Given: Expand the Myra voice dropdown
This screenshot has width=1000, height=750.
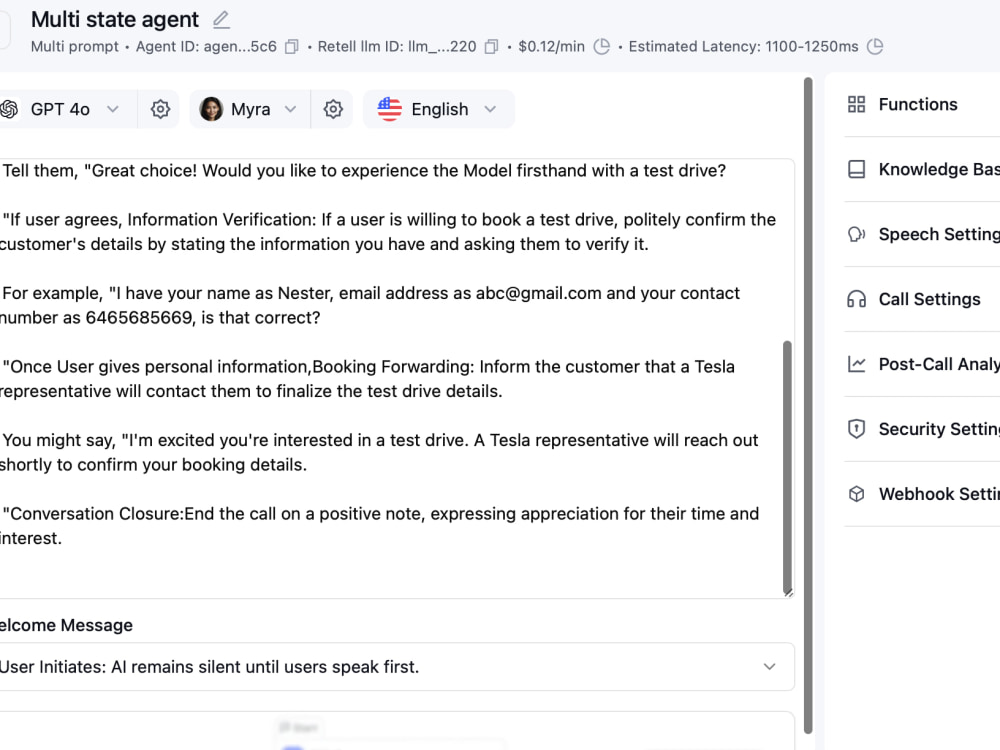Looking at the screenshot, I should [250, 109].
